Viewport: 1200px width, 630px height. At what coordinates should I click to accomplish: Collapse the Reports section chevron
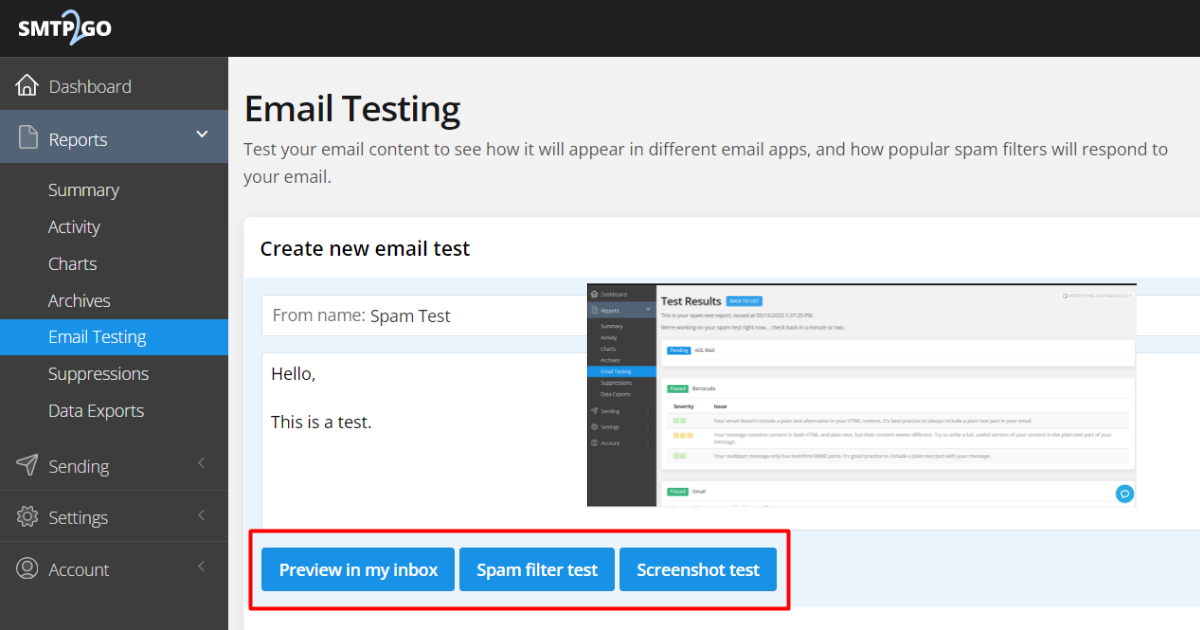pyautogui.click(x=202, y=134)
